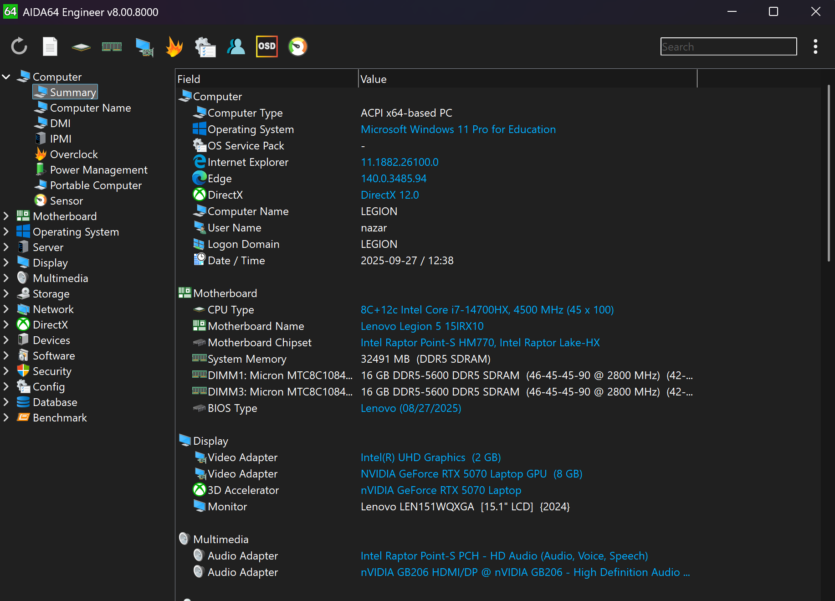Maximize the AIDA64 window
The height and width of the screenshot is (601, 835).
pyautogui.click(x=773, y=12)
